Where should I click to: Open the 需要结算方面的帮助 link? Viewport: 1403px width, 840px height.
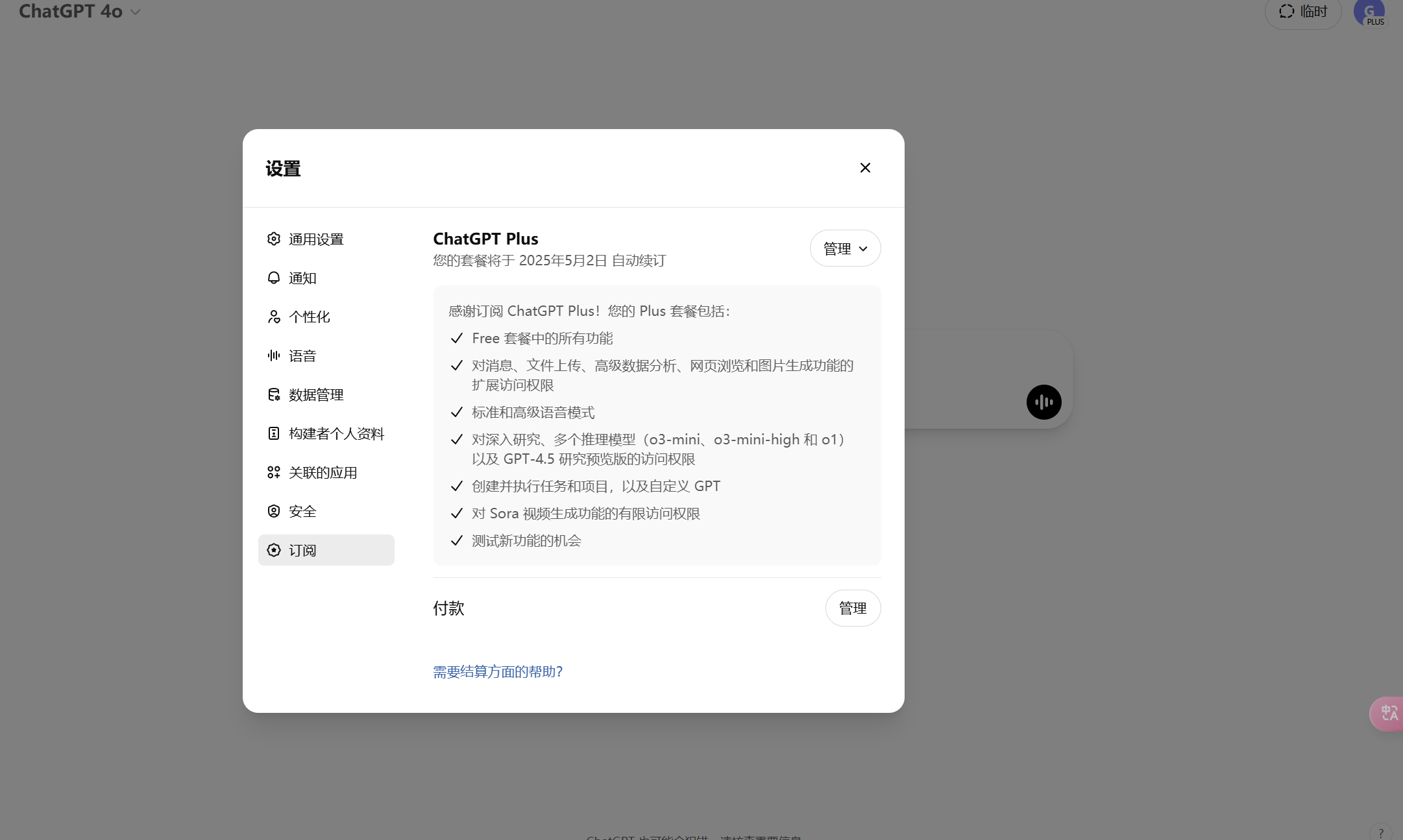498,672
